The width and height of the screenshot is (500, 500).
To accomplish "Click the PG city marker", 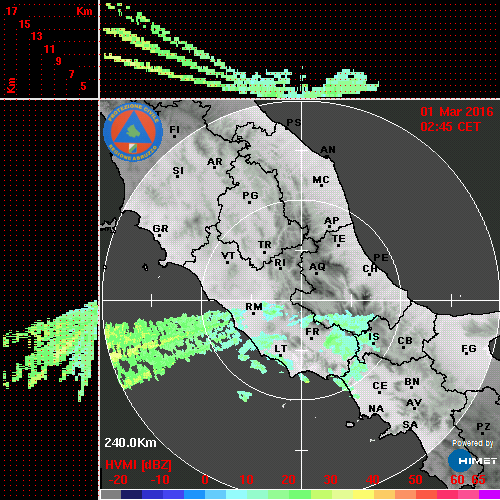I will tap(250, 196).
